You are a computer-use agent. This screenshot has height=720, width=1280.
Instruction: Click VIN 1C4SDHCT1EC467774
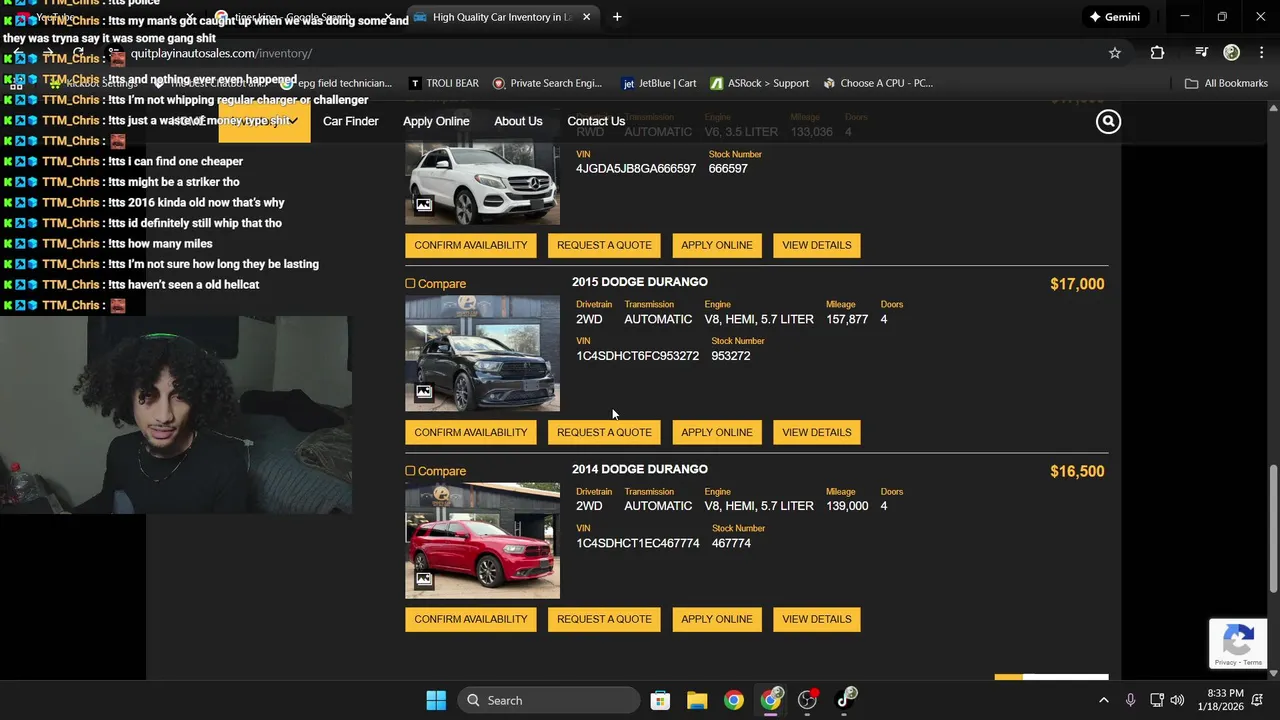[x=637, y=543]
